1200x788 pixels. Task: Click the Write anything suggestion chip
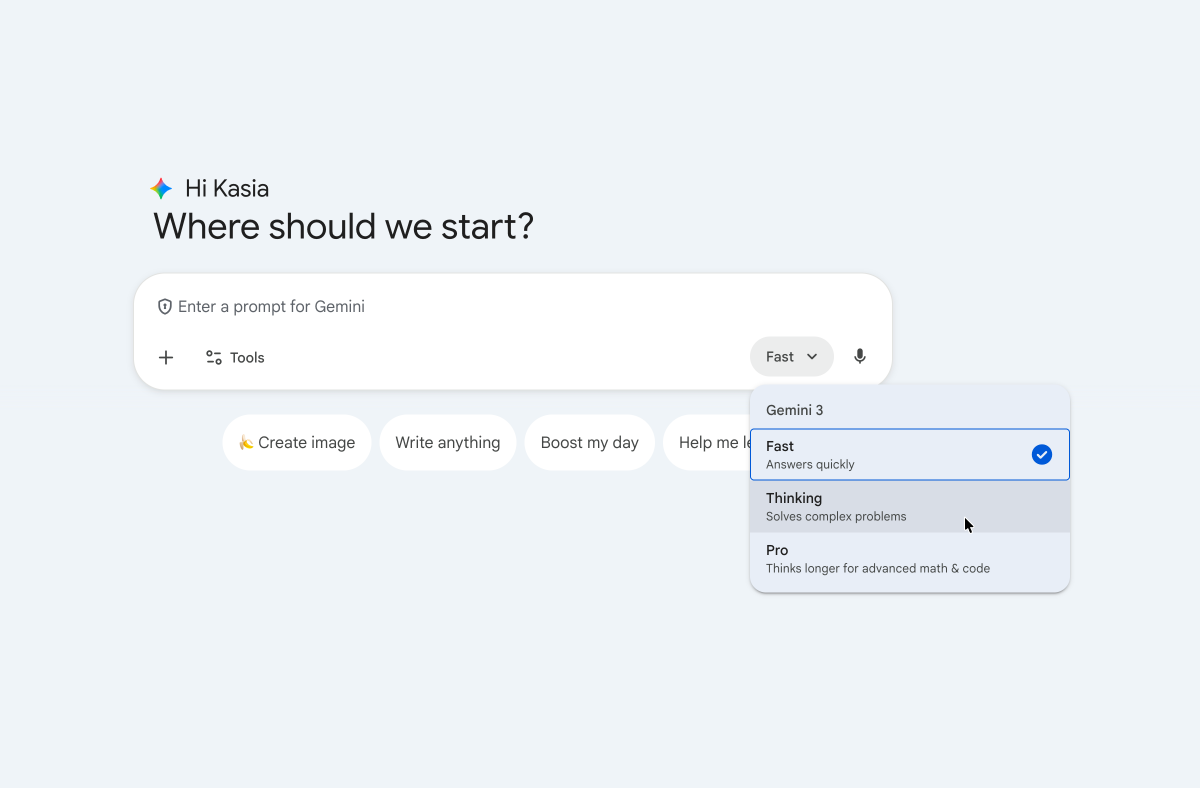448,442
